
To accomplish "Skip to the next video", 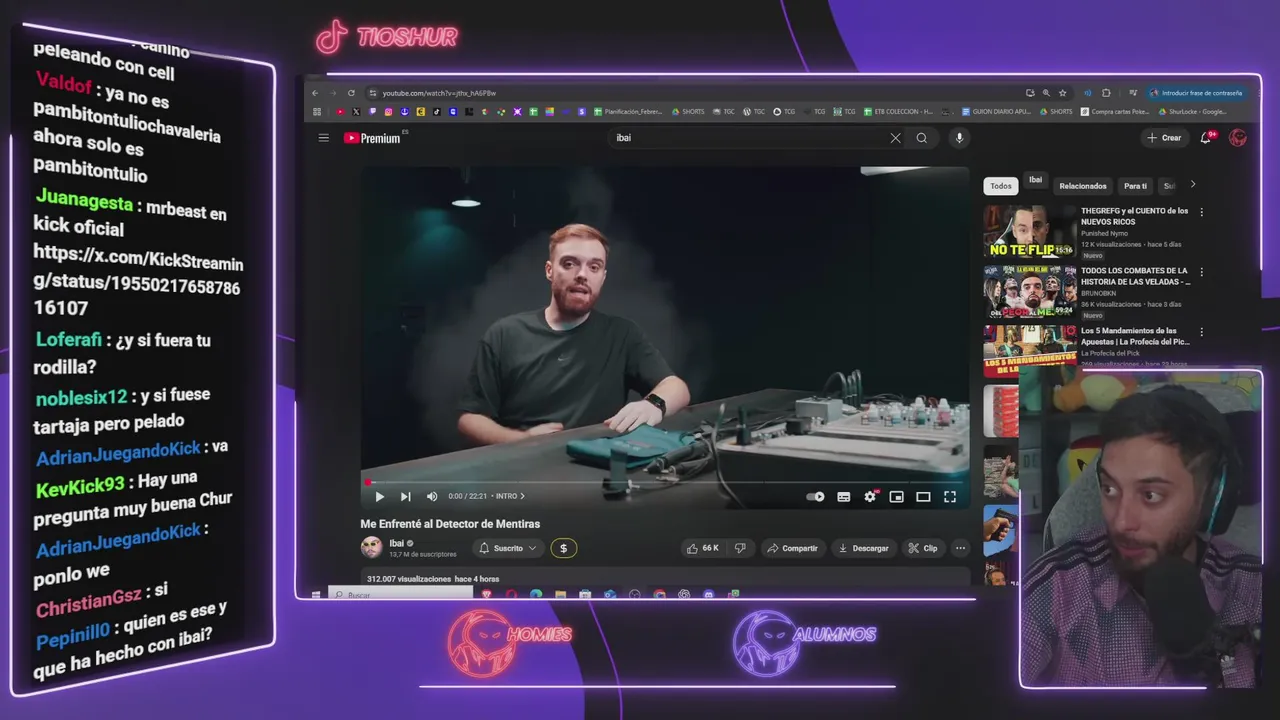I will coord(405,496).
